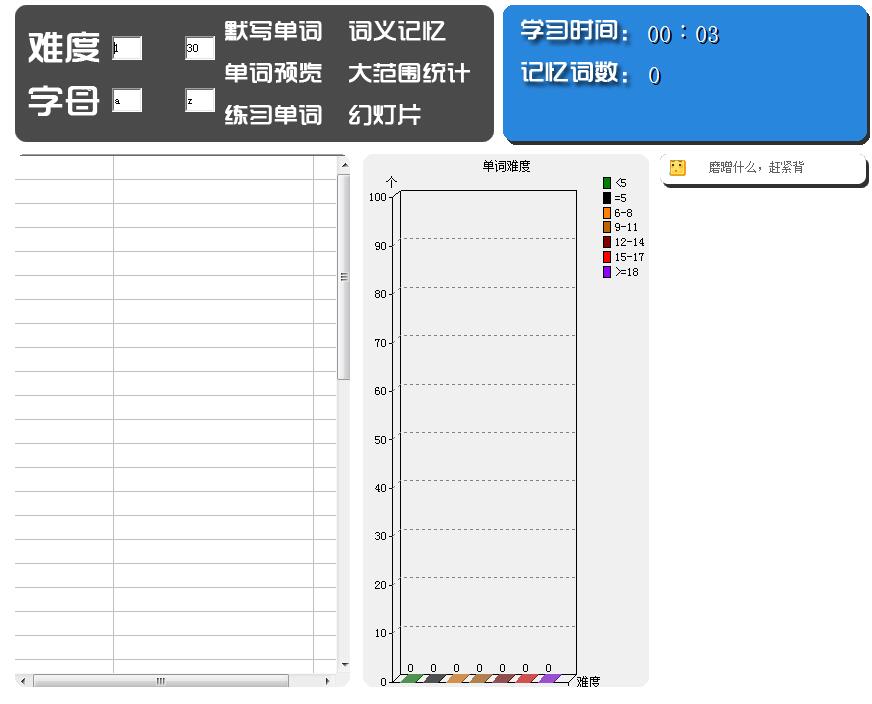872x704 pixels.
Task: Click the difficulty lower bound input showing 1
Action: 127,47
